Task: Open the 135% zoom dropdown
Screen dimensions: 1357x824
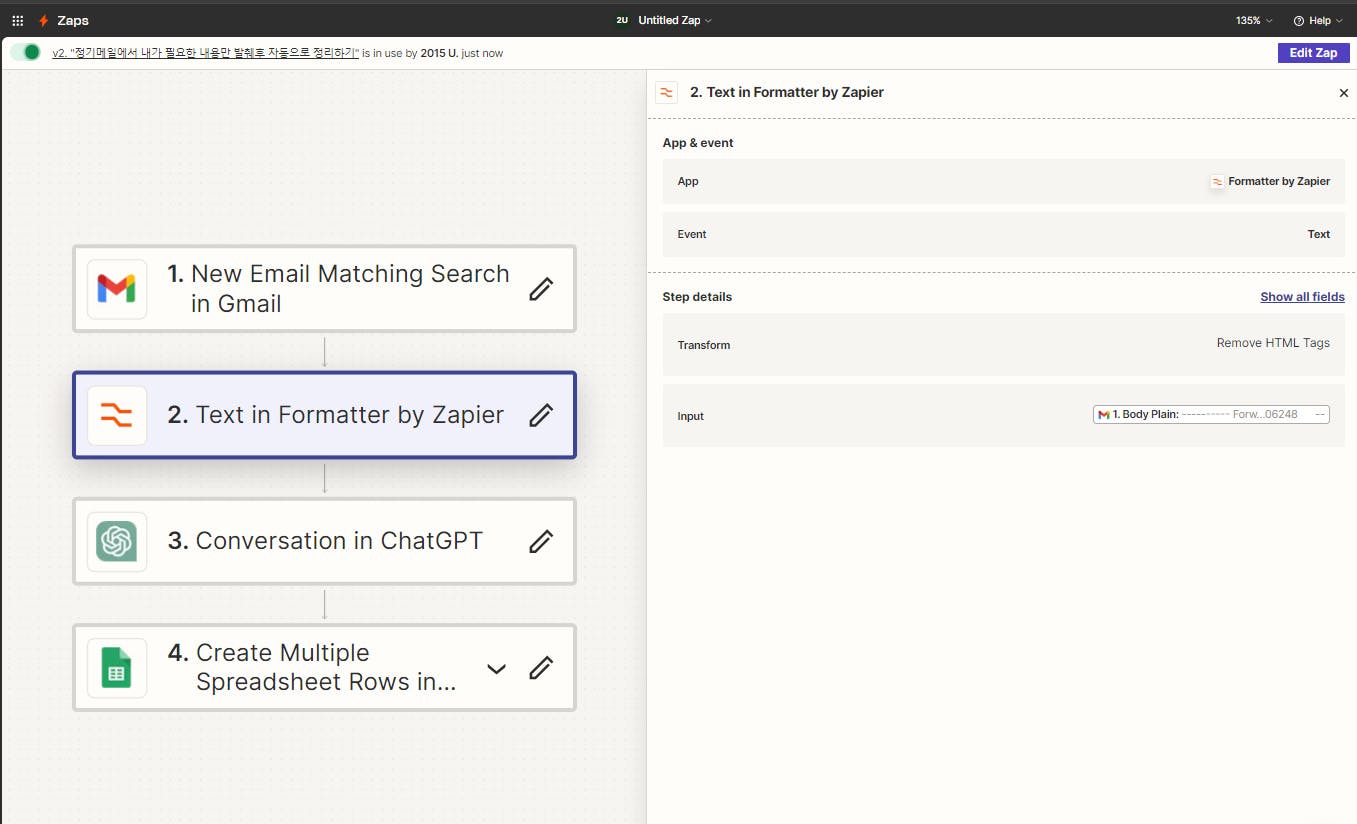Action: pos(1254,20)
